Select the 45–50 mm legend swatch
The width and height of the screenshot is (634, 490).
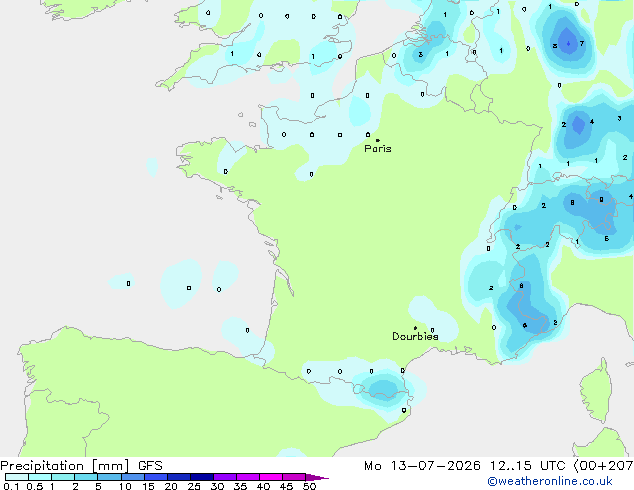[x=294, y=477]
